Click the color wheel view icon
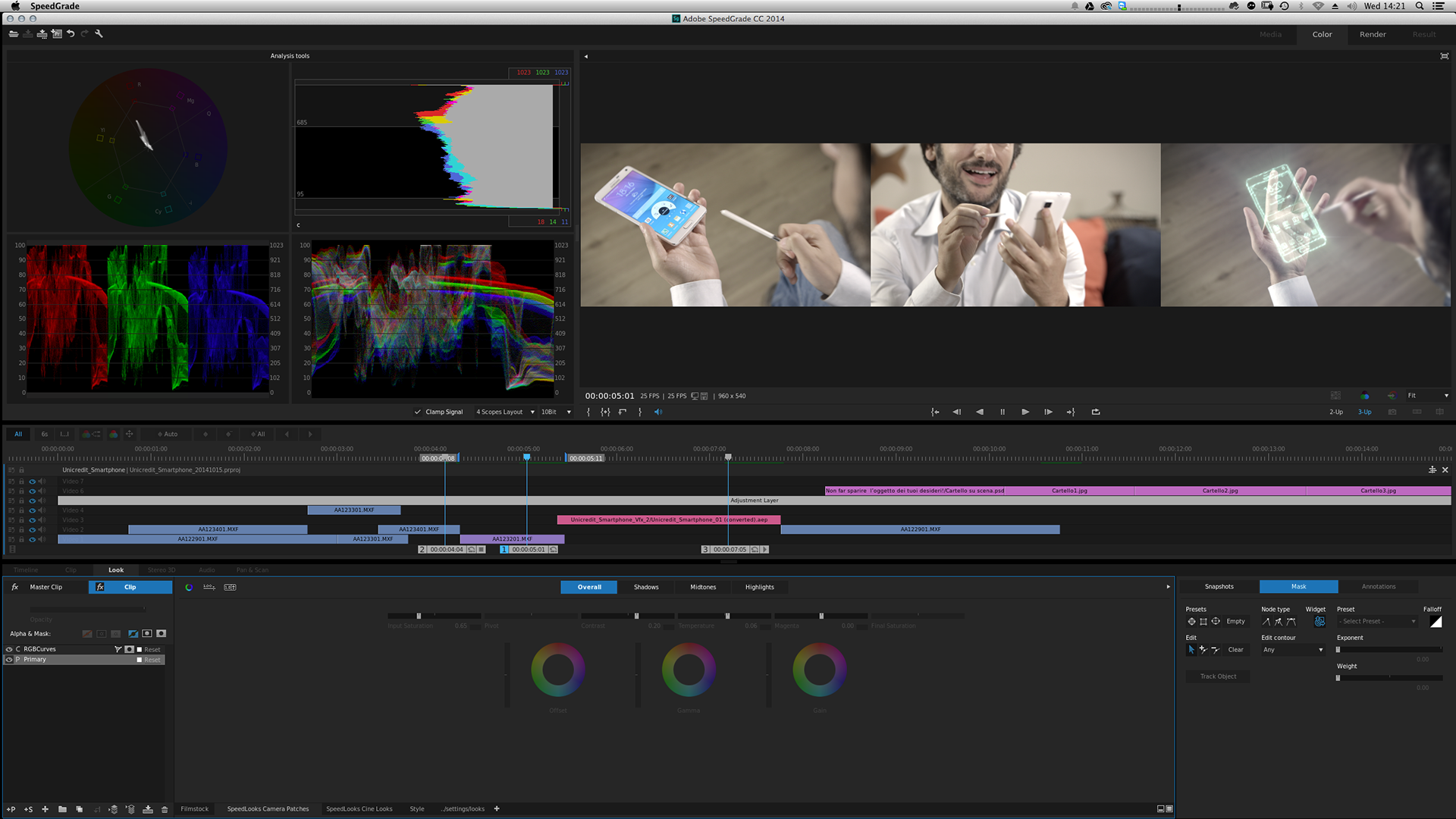The width and height of the screenshot is (1456, 819). [x=189, y=587]
